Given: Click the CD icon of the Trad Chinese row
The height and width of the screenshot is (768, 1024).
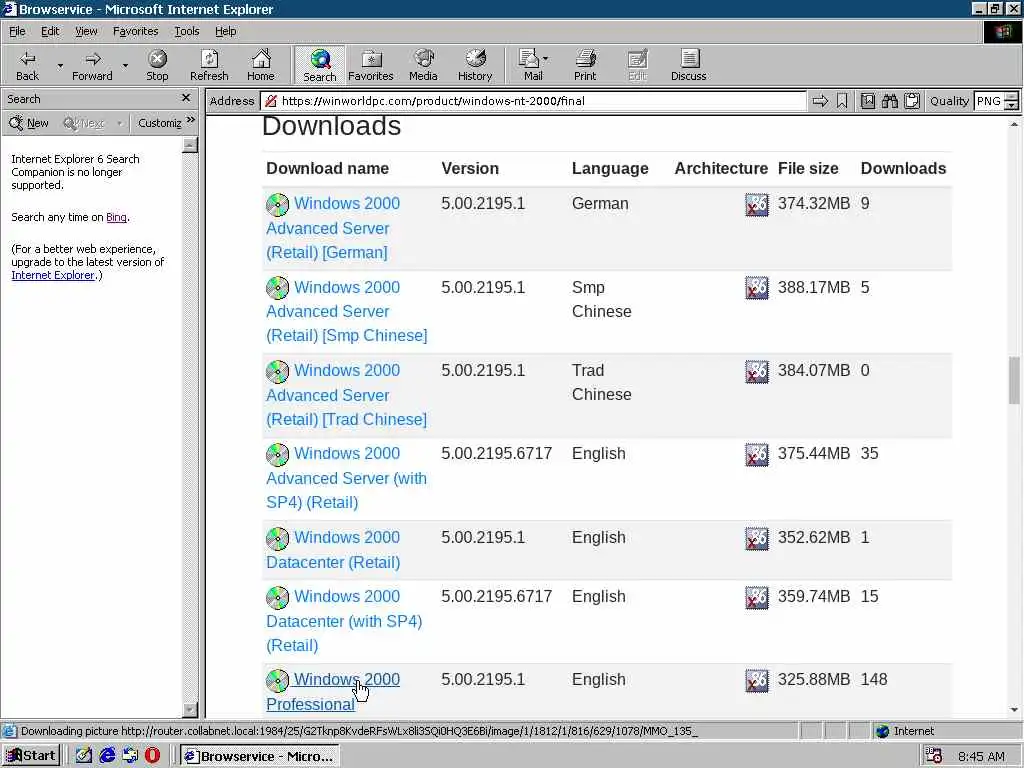Looking at the screenshot, I should 278,372.
